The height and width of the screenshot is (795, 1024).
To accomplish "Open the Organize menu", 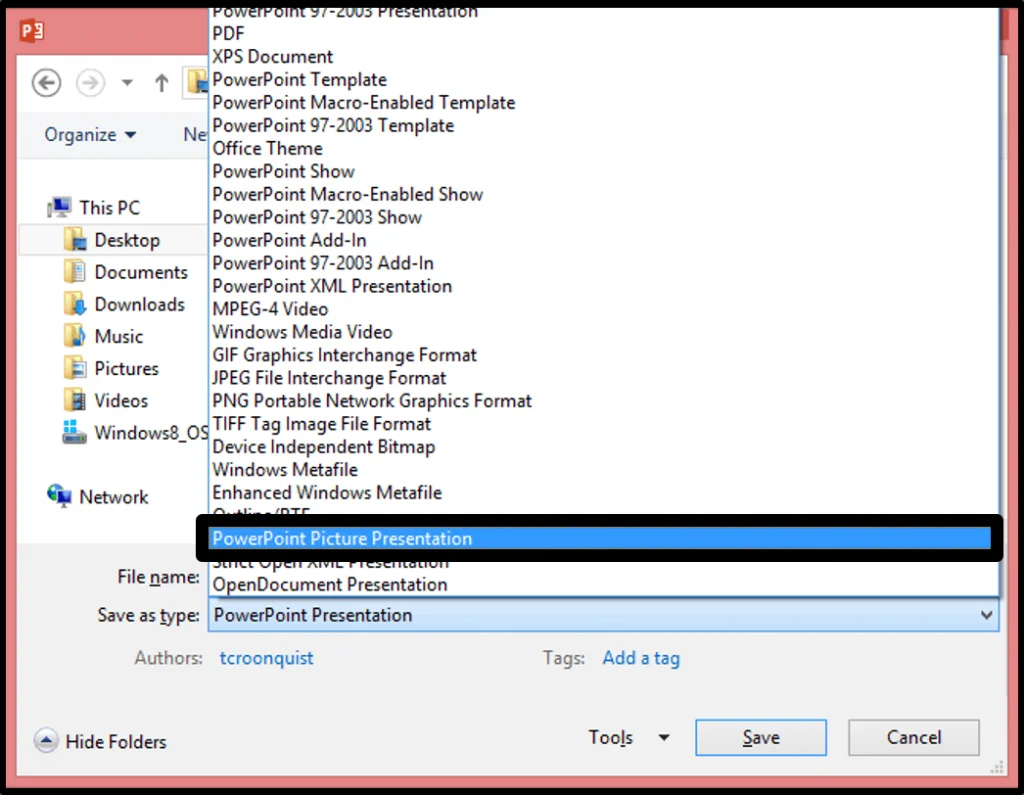I will [90, 135].
